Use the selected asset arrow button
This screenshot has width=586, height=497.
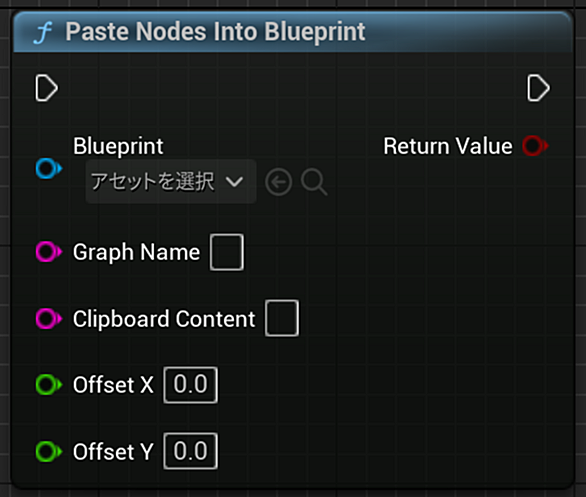(278, 182)
